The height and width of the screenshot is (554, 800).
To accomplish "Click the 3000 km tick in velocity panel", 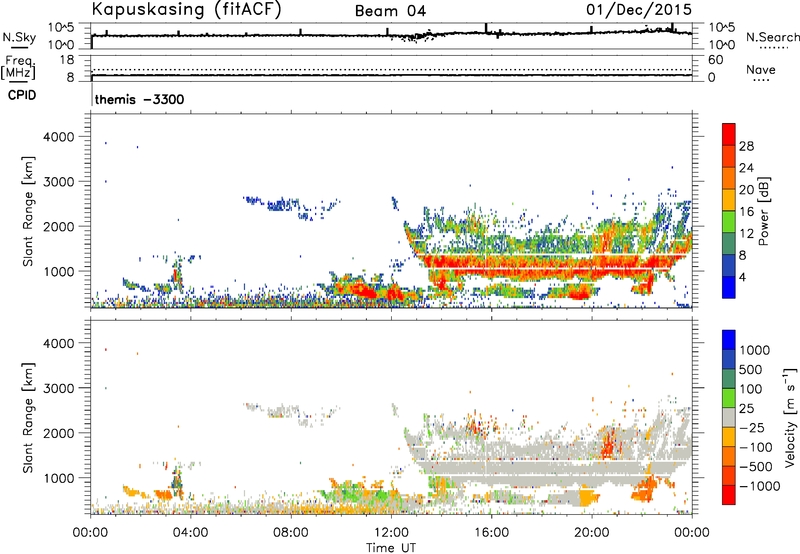I will click(x=59, y=388).
